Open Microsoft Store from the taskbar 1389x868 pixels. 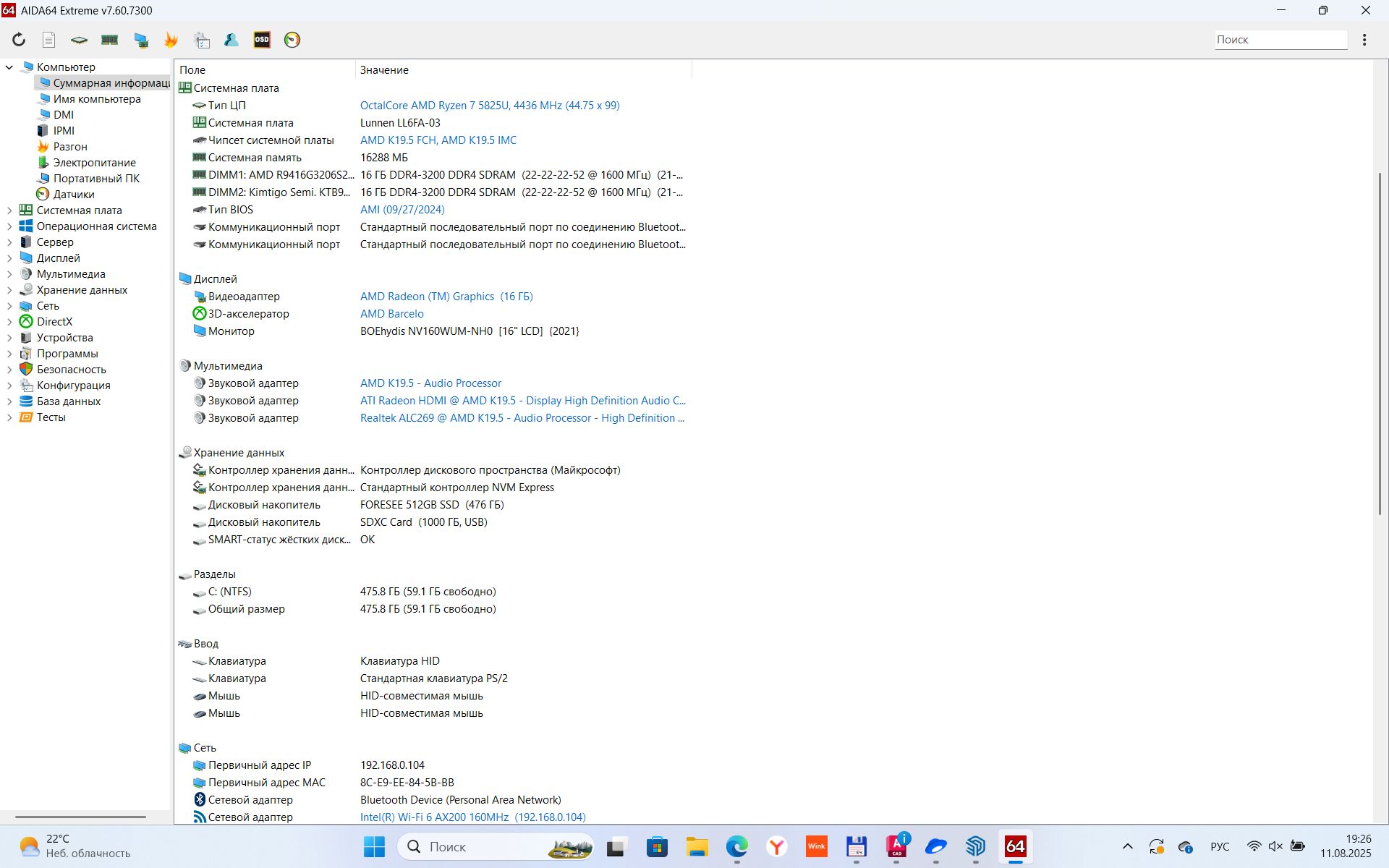click(657, 846)
